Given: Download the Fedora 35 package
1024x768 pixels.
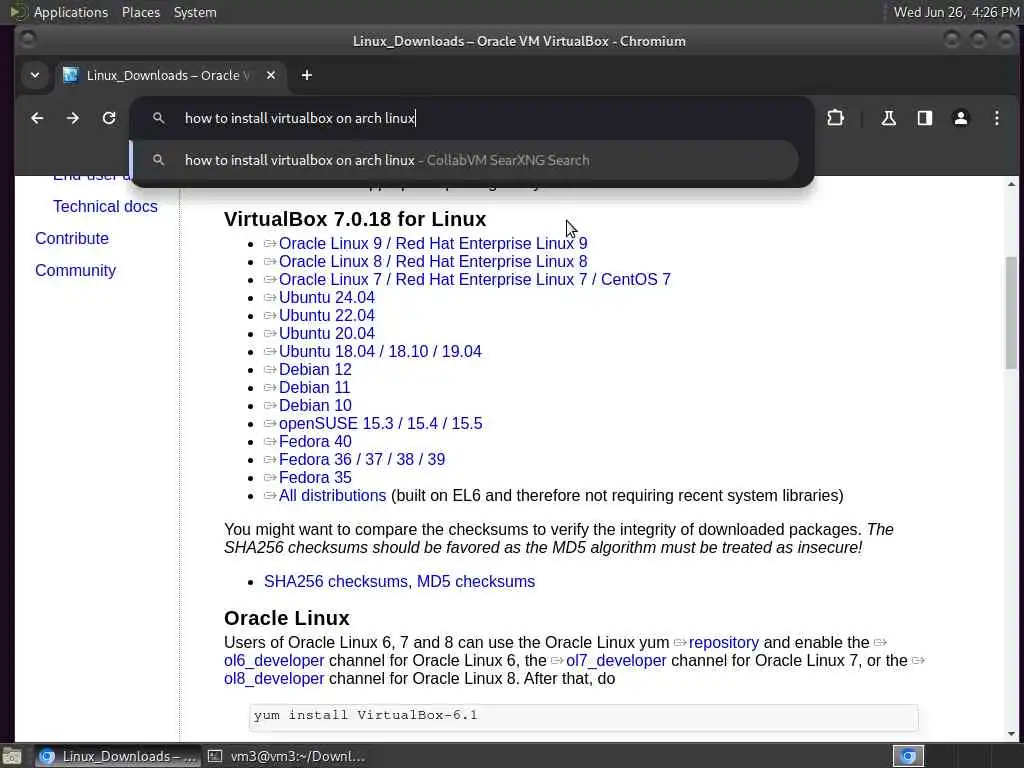Looking at the screenshot, I should 315,477.
